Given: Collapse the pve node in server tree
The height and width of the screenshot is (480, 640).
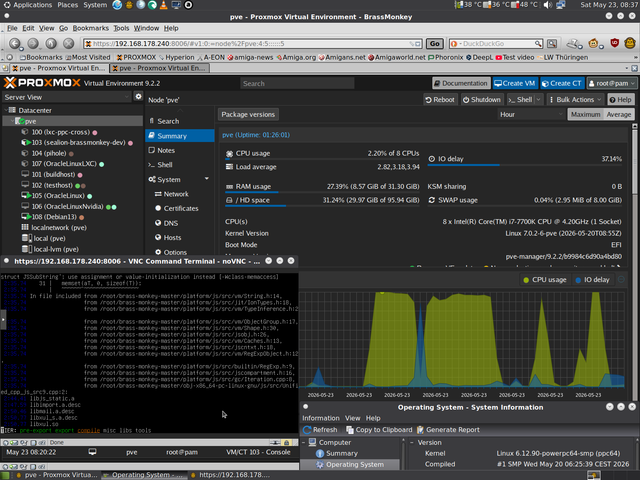Looking at the screenshot, I should click(x=12, y=121).
